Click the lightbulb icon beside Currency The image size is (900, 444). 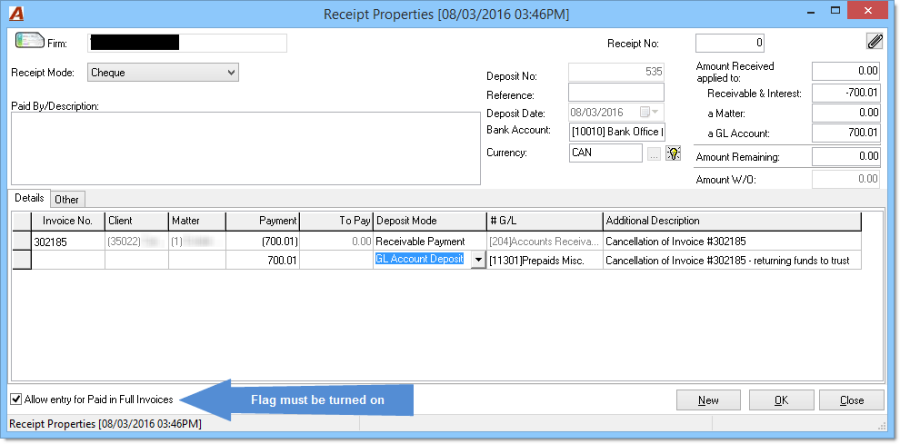(673, 153)
